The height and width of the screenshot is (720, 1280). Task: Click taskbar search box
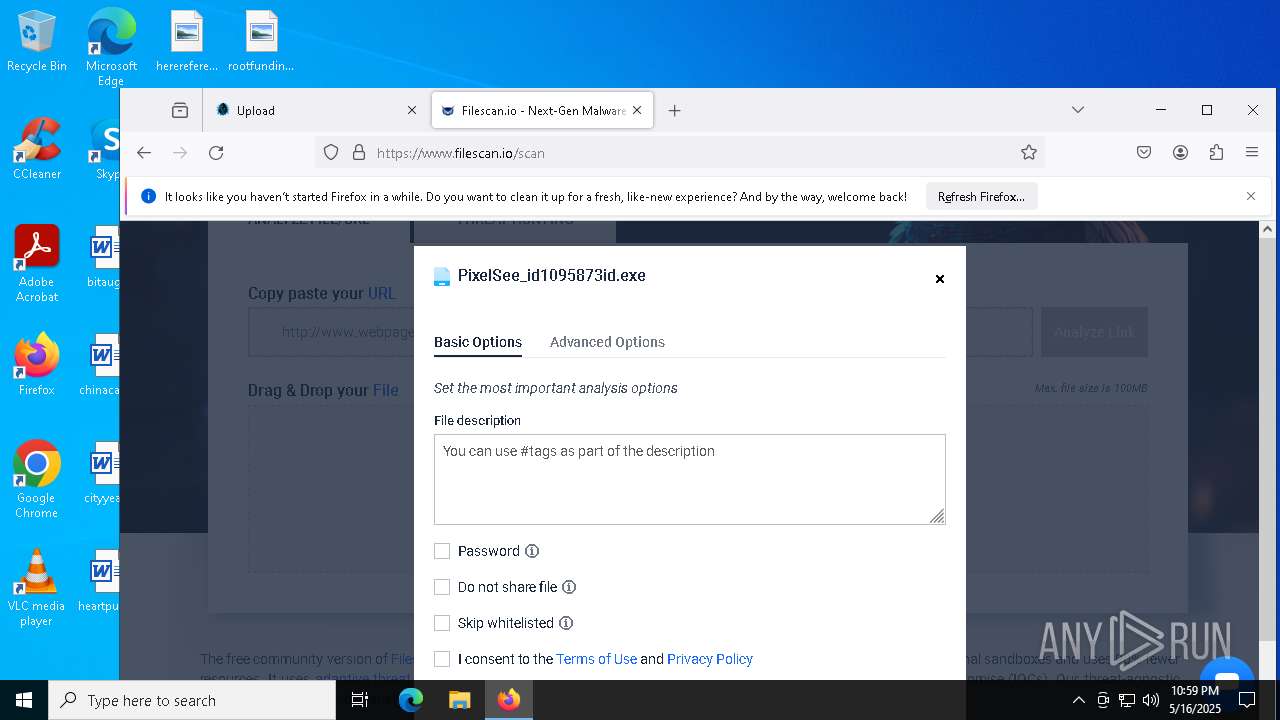pos(192,700)
